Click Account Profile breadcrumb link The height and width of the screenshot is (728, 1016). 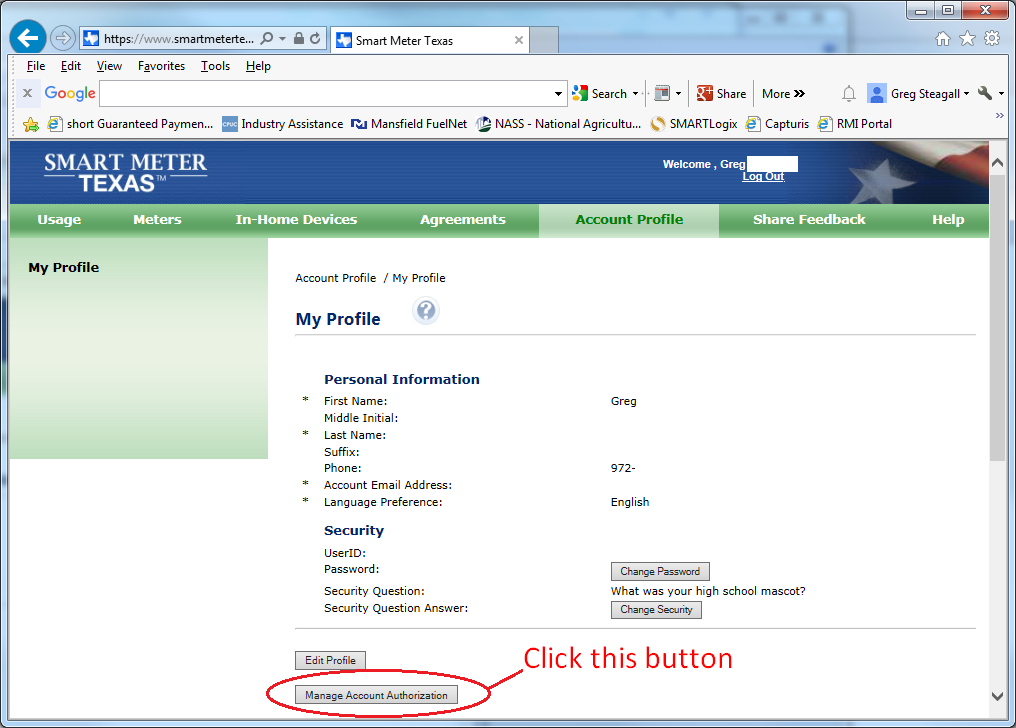[336, 278]
